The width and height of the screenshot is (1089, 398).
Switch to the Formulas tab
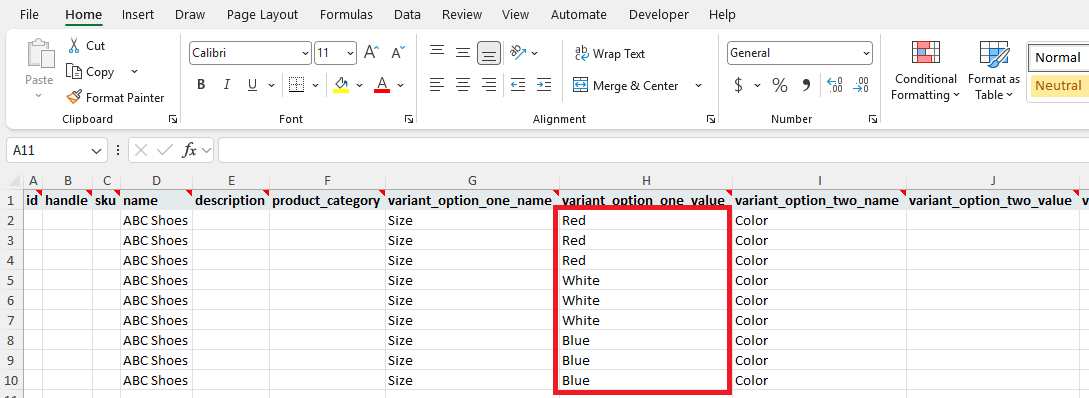[346, 15]
